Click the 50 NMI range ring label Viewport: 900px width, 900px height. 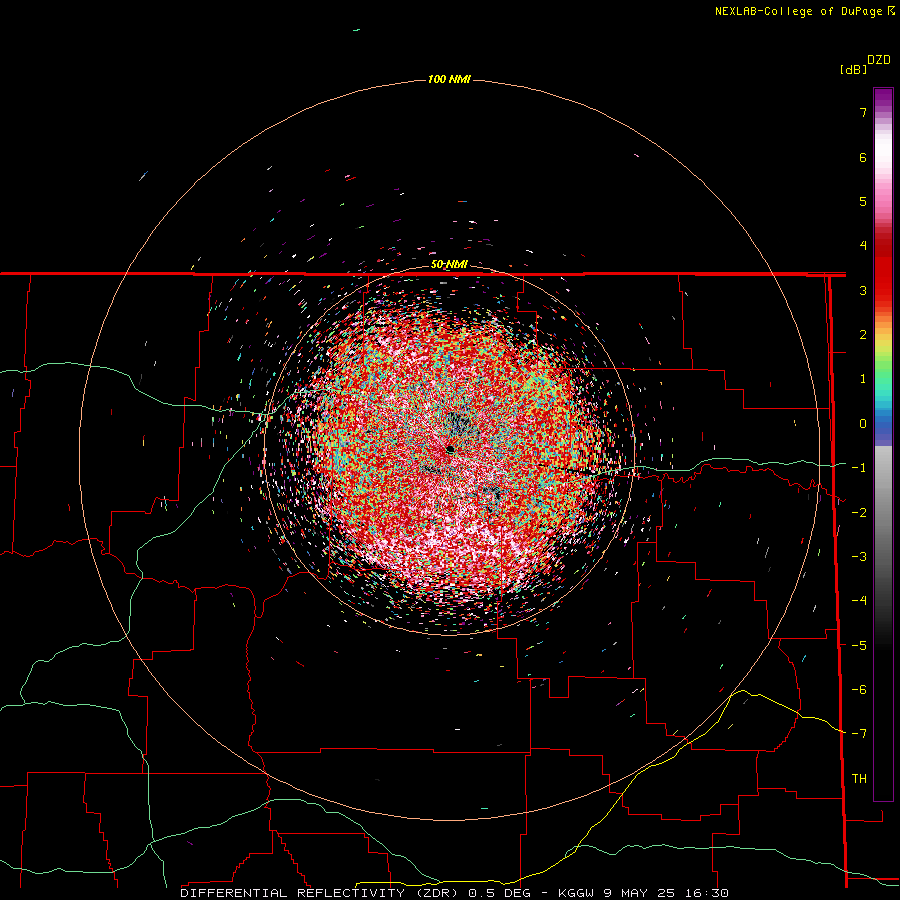pos(449,265)
